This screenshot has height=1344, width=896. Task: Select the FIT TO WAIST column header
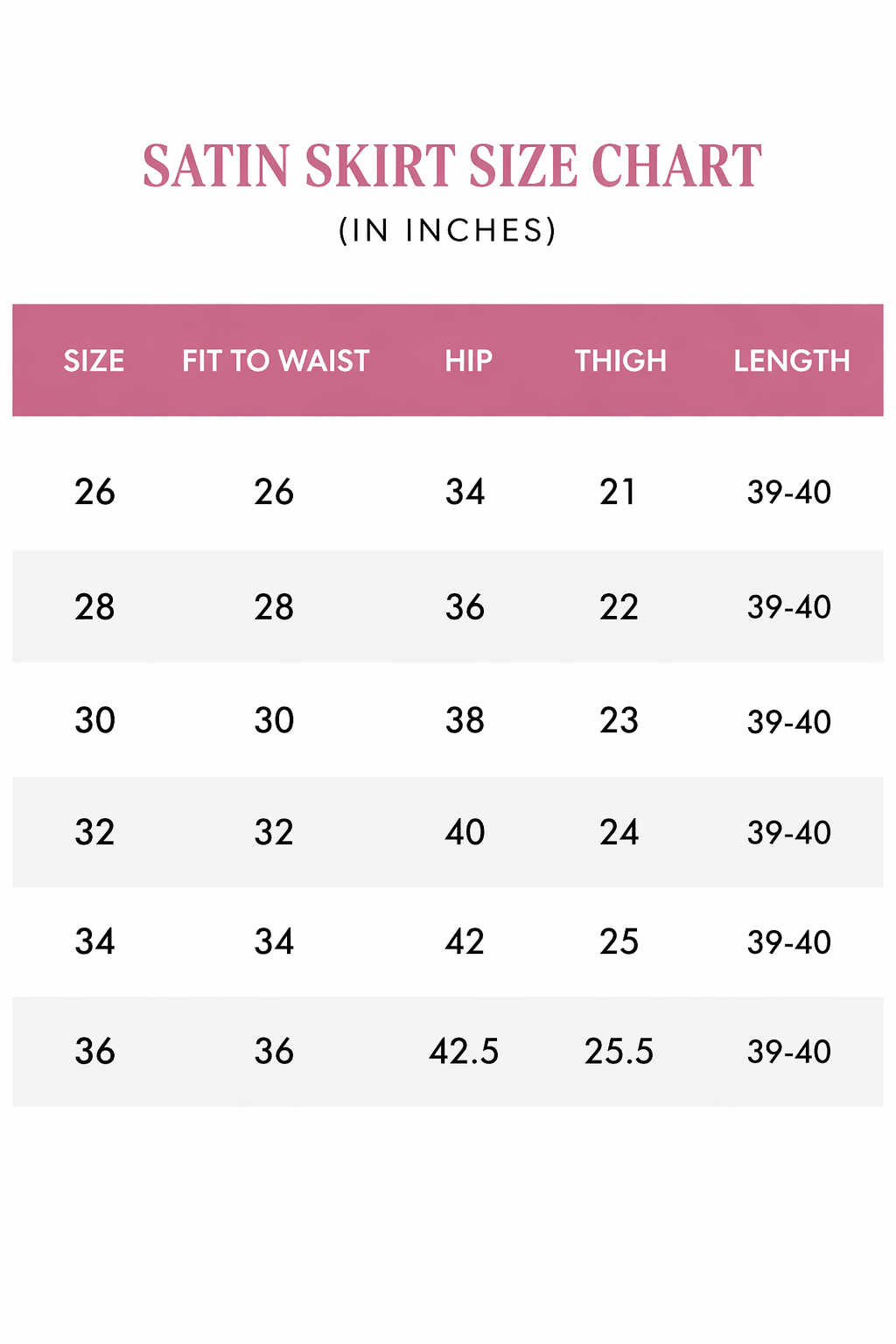tap(276, 360)
